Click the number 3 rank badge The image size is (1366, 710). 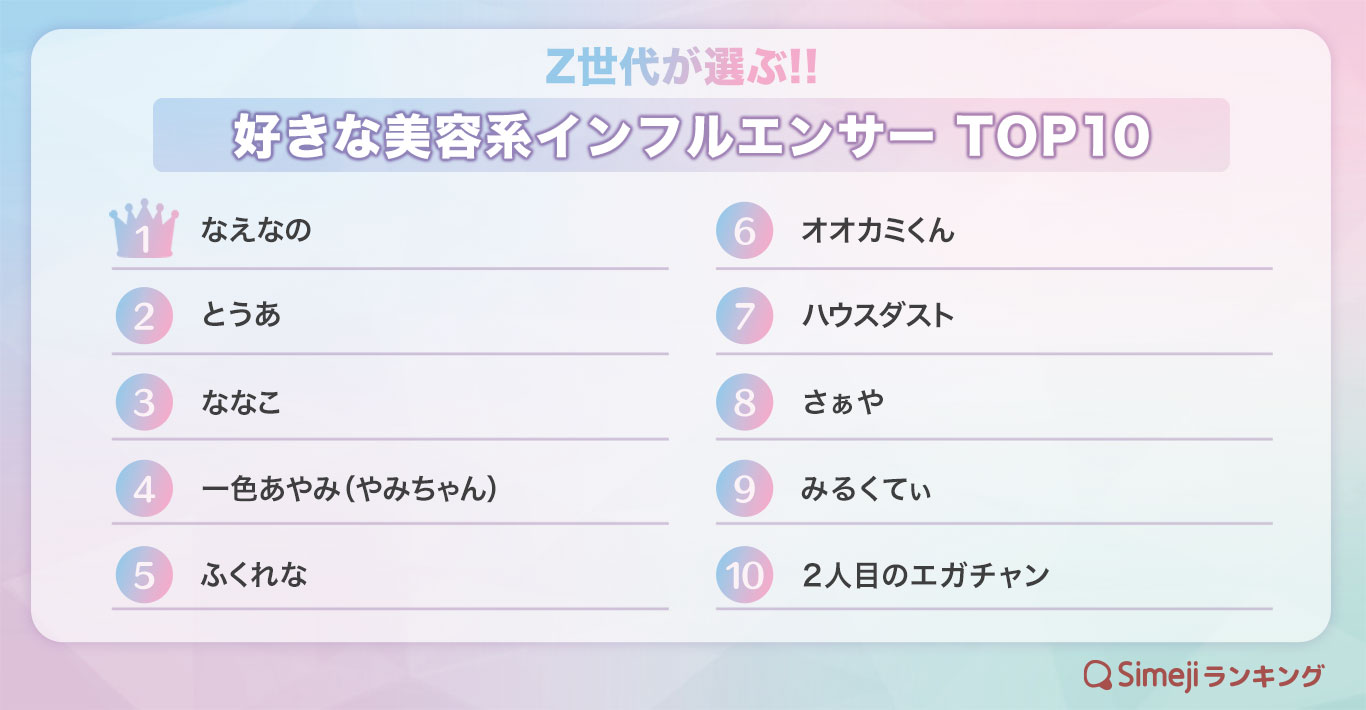coord(144,403)
